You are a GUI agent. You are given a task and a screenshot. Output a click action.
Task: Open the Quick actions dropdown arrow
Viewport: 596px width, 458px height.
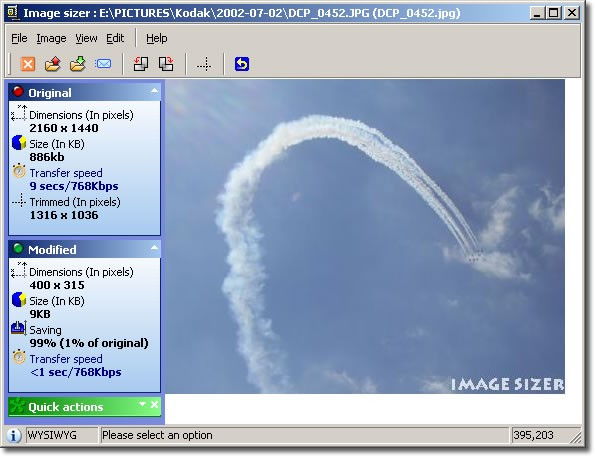pyautogui.click(x=142, y=404)
